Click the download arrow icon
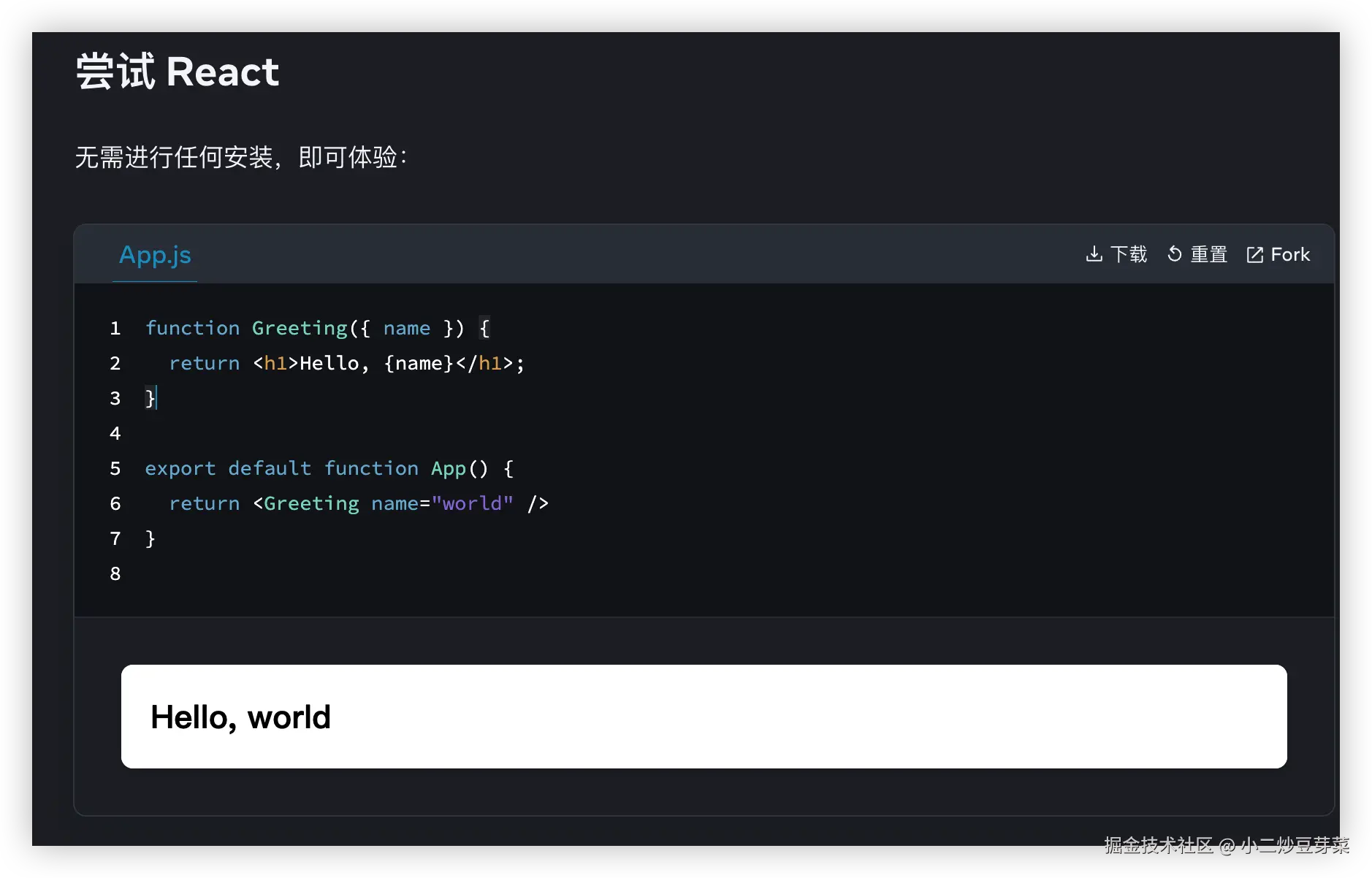The width and height of the screenshot is (1372, 878). coord(1094,254)
